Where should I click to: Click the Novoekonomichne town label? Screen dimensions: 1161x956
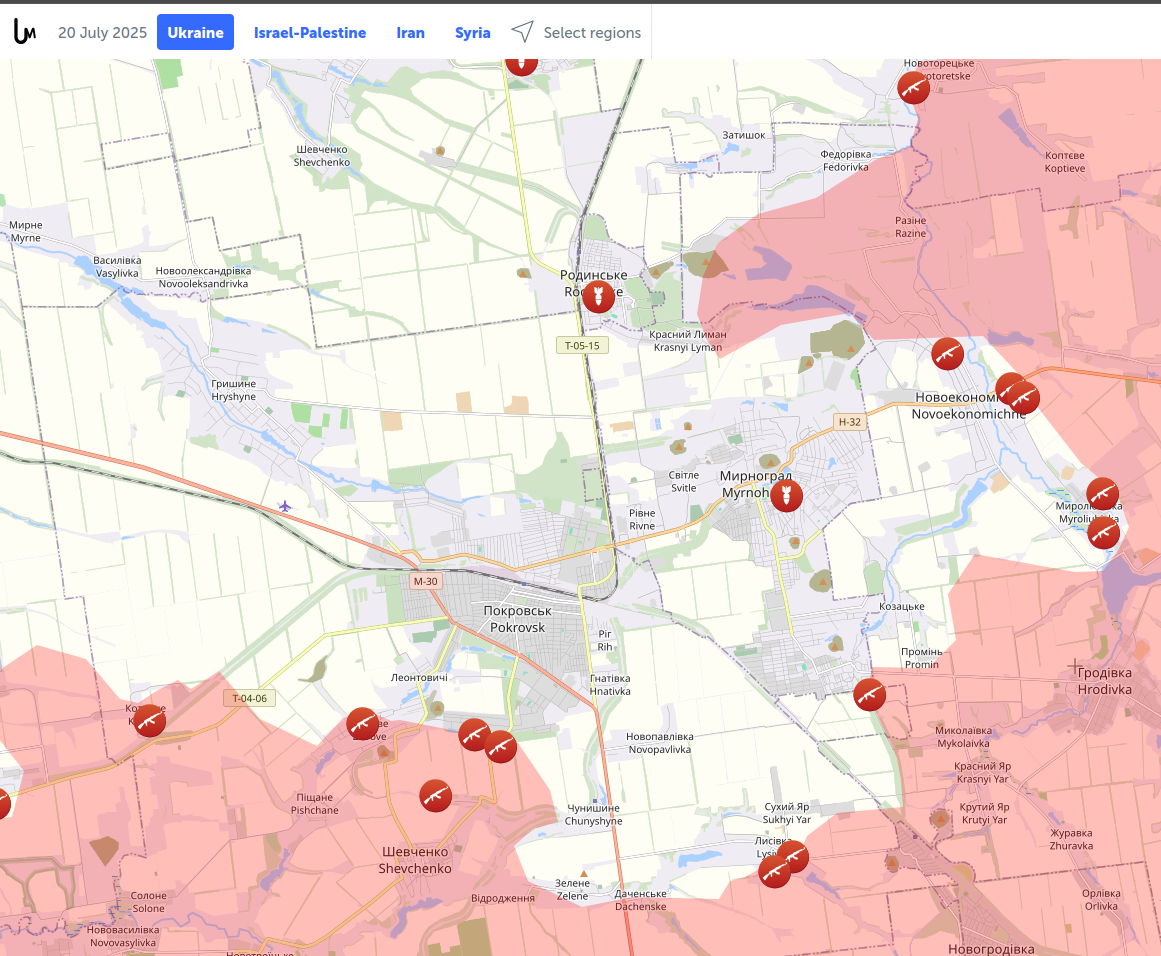tap(968, 406)
